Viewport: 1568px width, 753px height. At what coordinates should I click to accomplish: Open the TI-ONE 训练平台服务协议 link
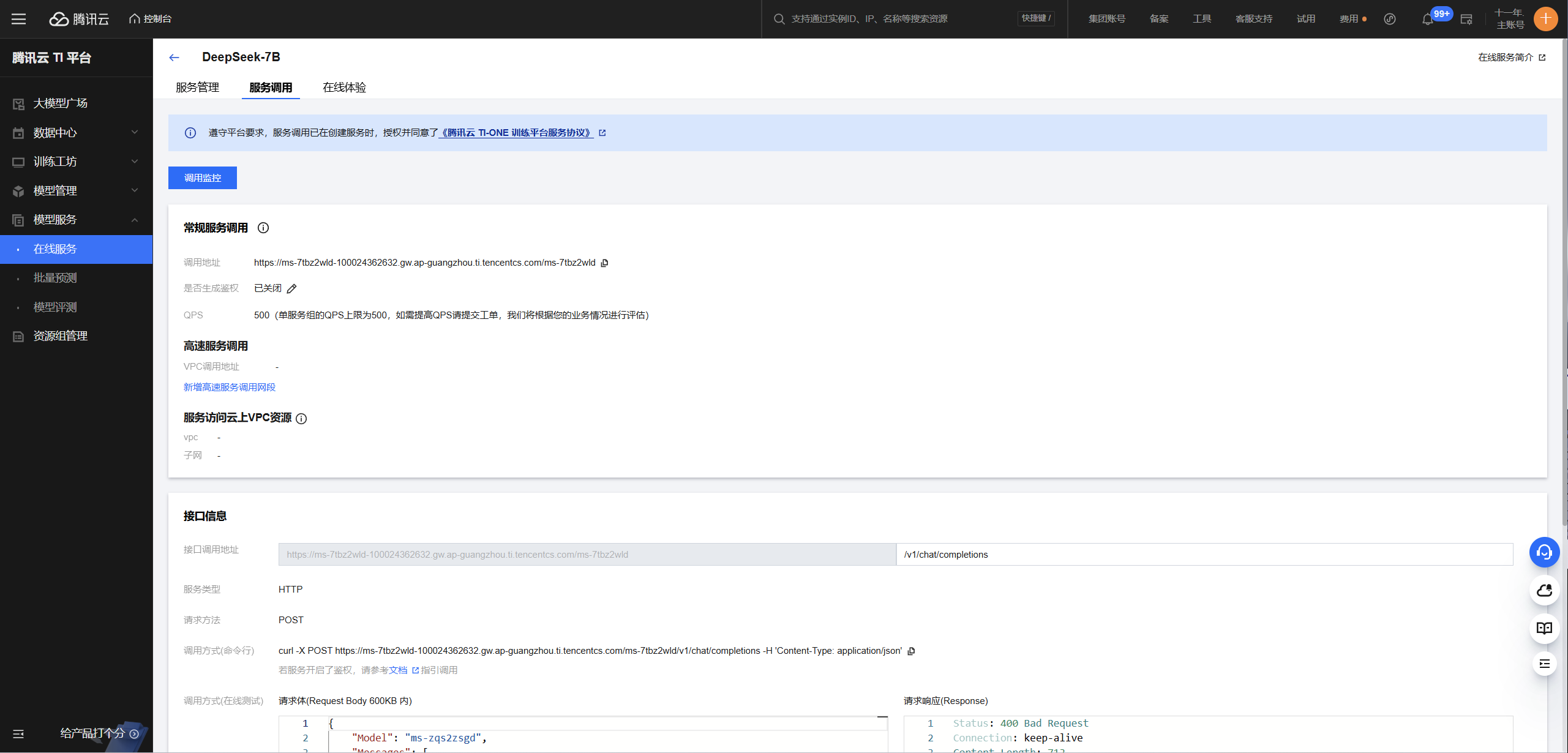516,133
